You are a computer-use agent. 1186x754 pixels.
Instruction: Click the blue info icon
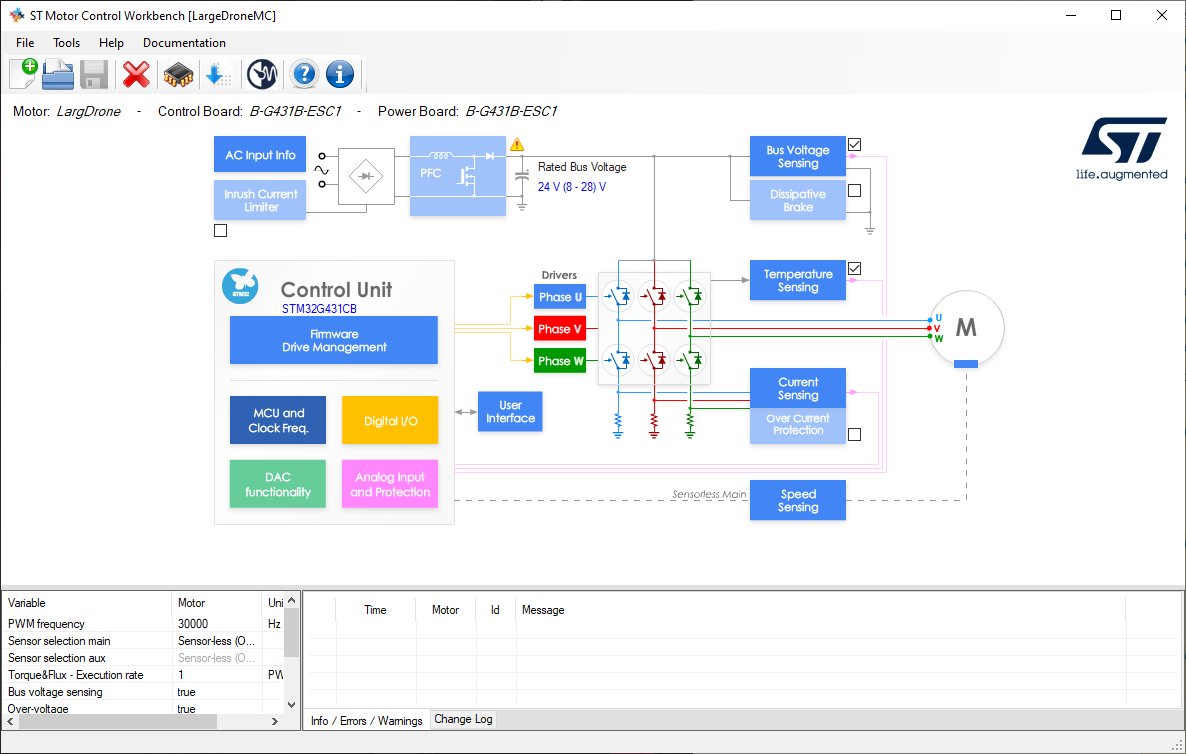click(340, 74)
